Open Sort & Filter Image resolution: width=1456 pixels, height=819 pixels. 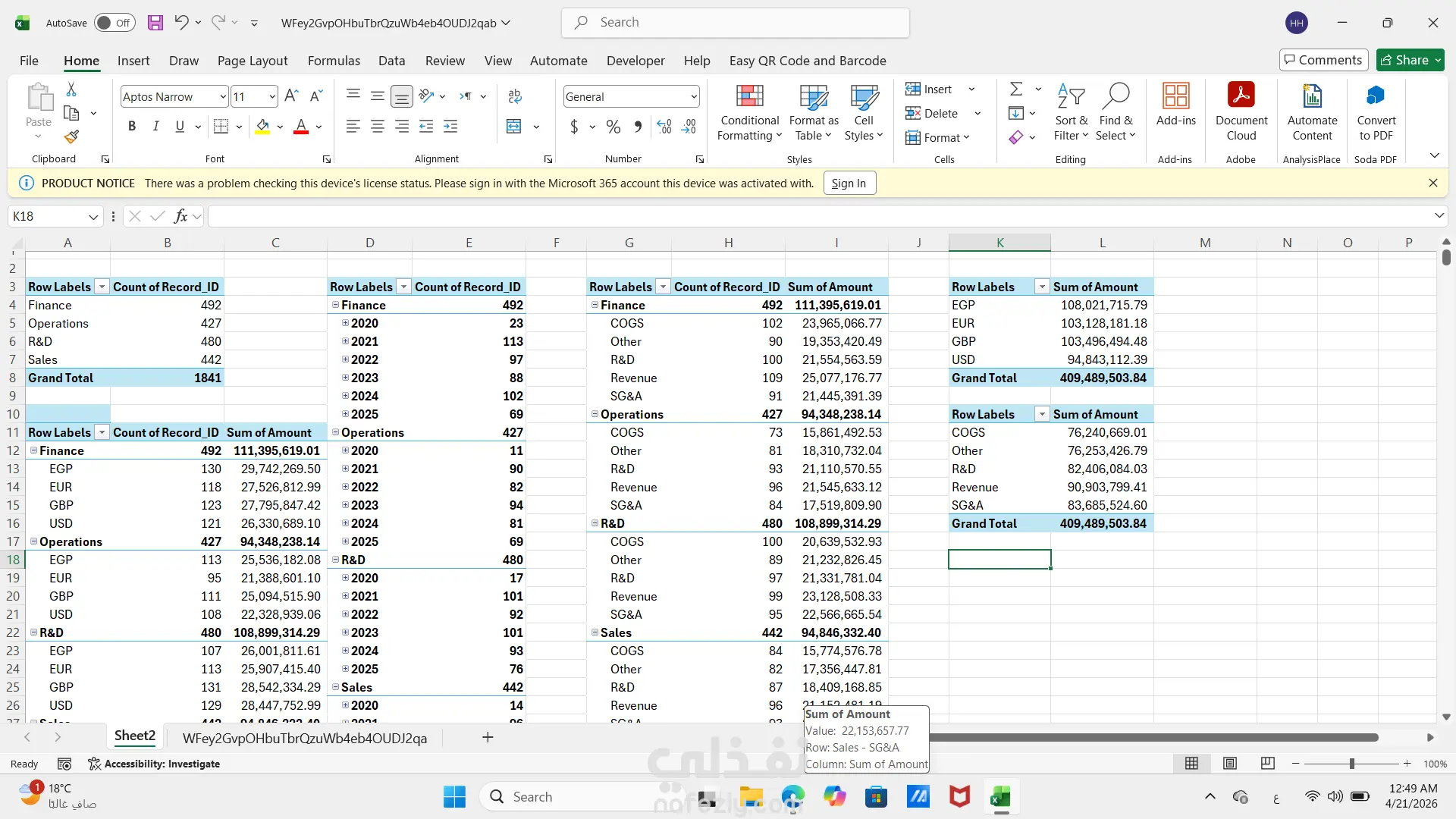(1071, 112)
